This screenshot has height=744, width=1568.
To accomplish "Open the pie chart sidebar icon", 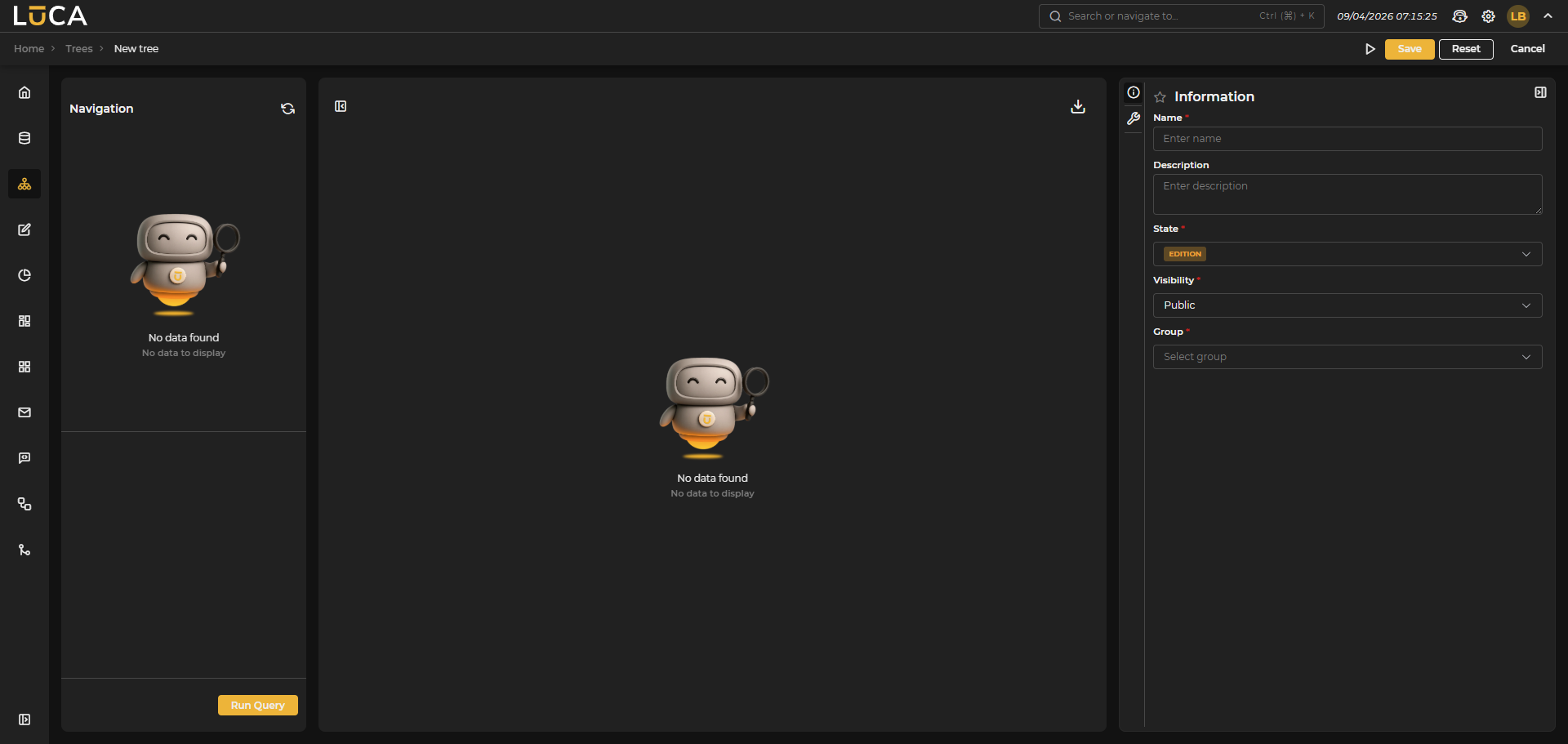I will tap(24, 275).
